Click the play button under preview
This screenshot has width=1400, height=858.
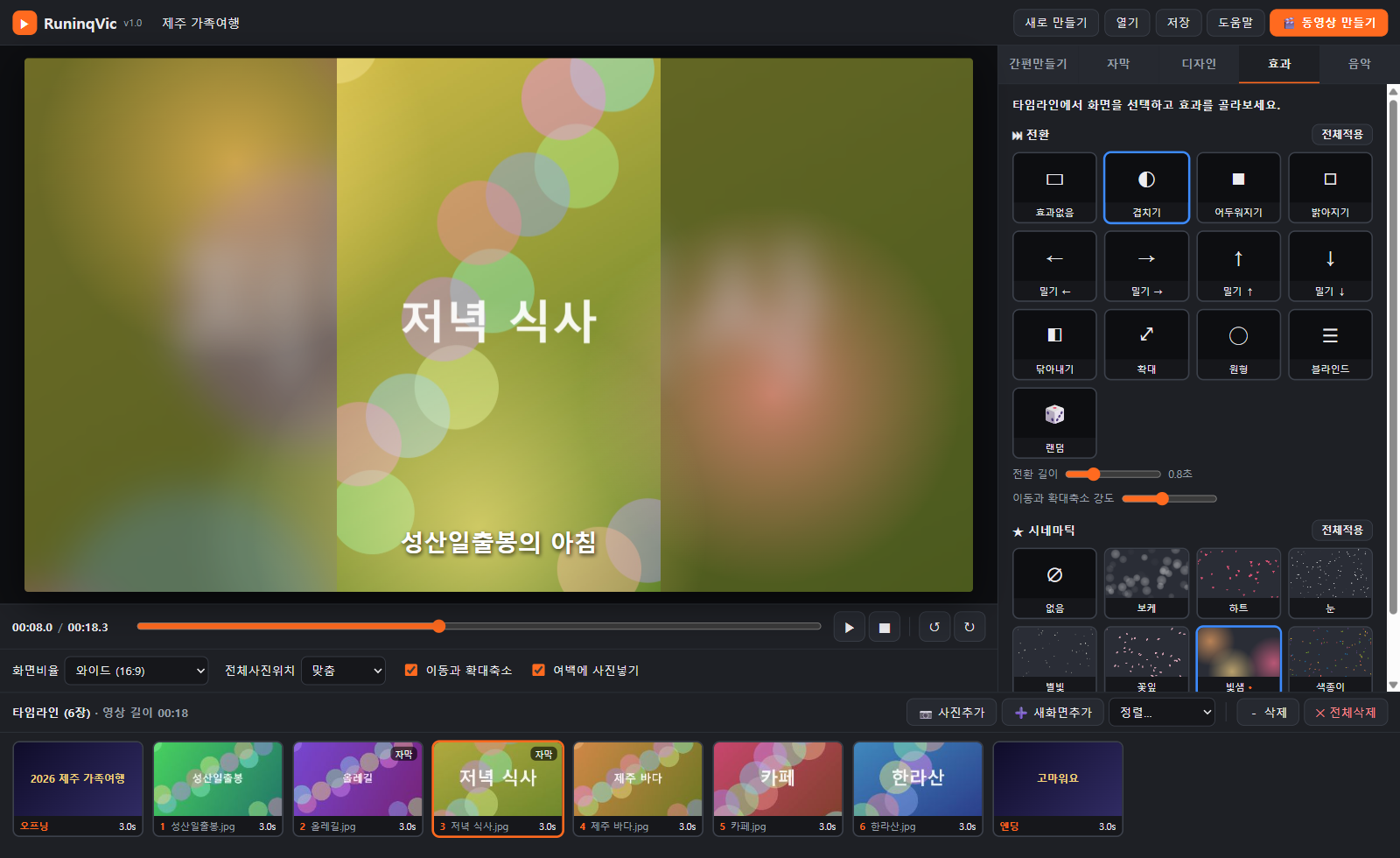coord(849,627)
